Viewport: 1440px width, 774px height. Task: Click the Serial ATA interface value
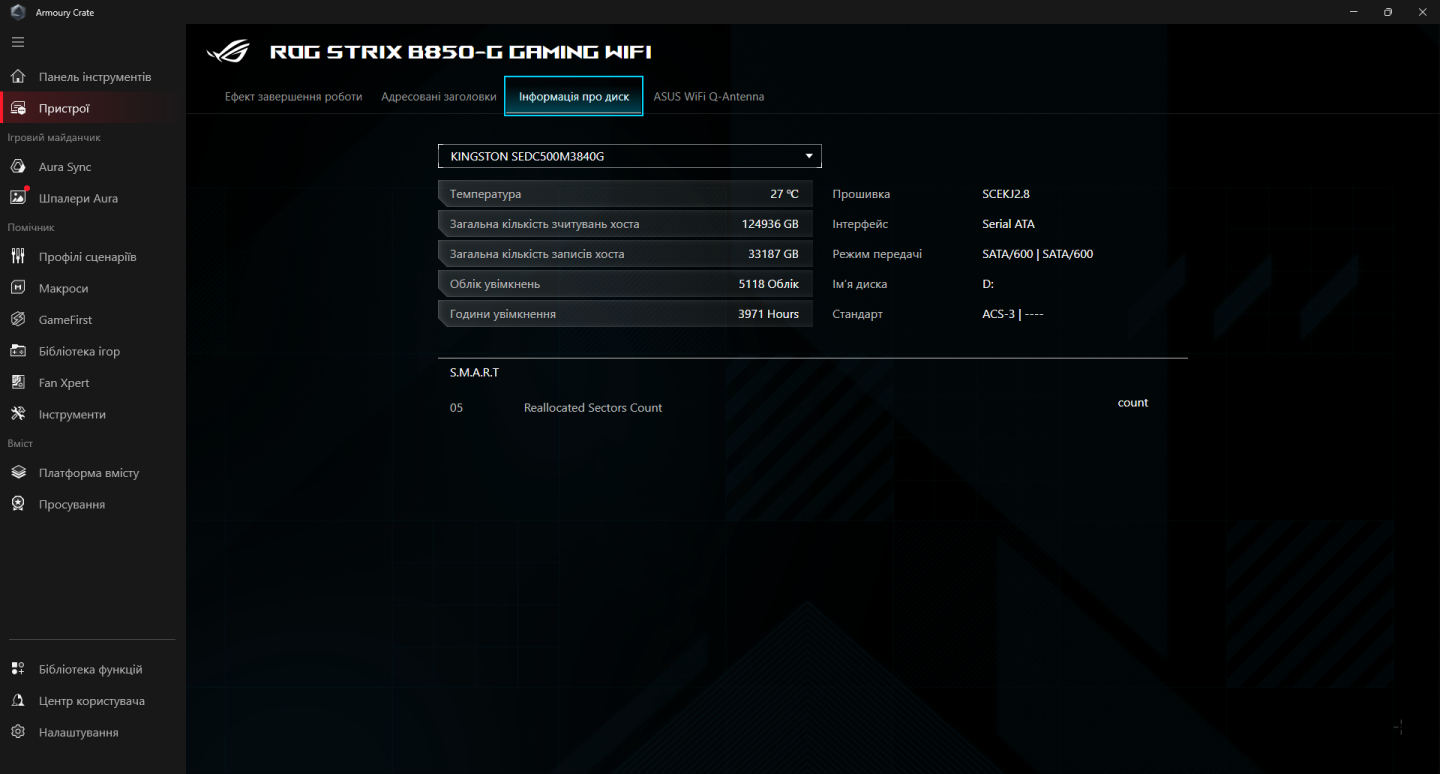click(1009, 224)
